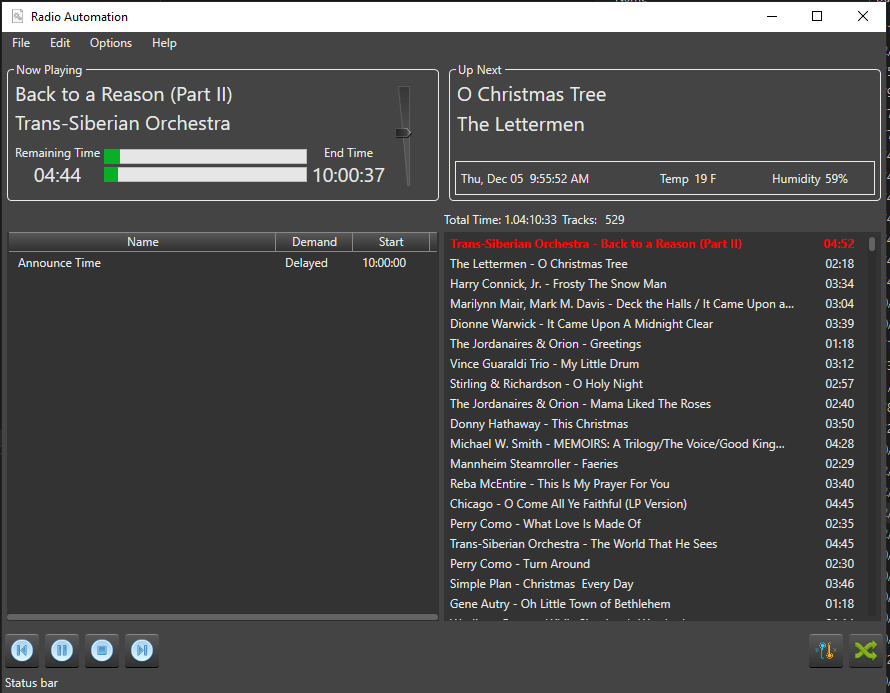Select Chicago - O Come All Ye Faithful

[653, 504]
